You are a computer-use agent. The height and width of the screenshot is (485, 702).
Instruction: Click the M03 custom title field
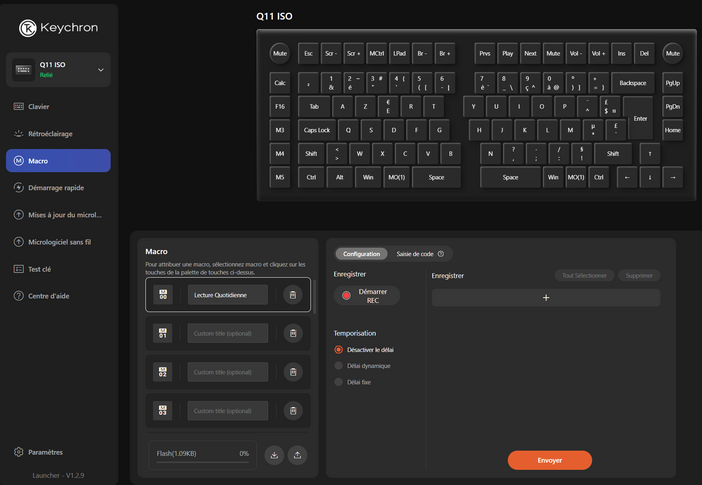click(228, 411)
